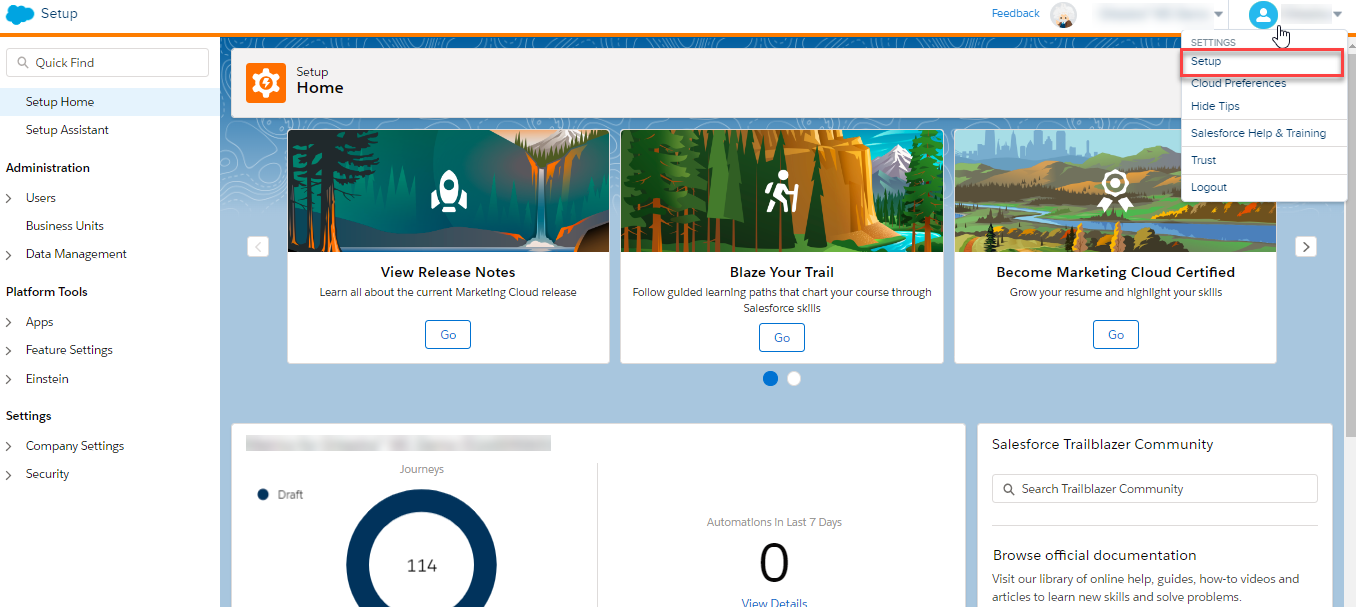Select the second carousel page dot
The image size is (1356, 607).
coord(794,378)
